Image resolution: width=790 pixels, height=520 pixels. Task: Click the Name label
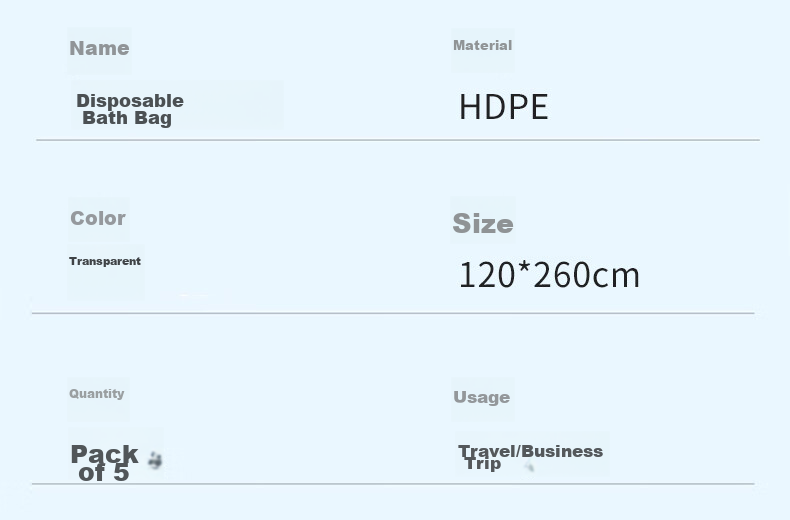pyautogui.click(x=99, y=48)
